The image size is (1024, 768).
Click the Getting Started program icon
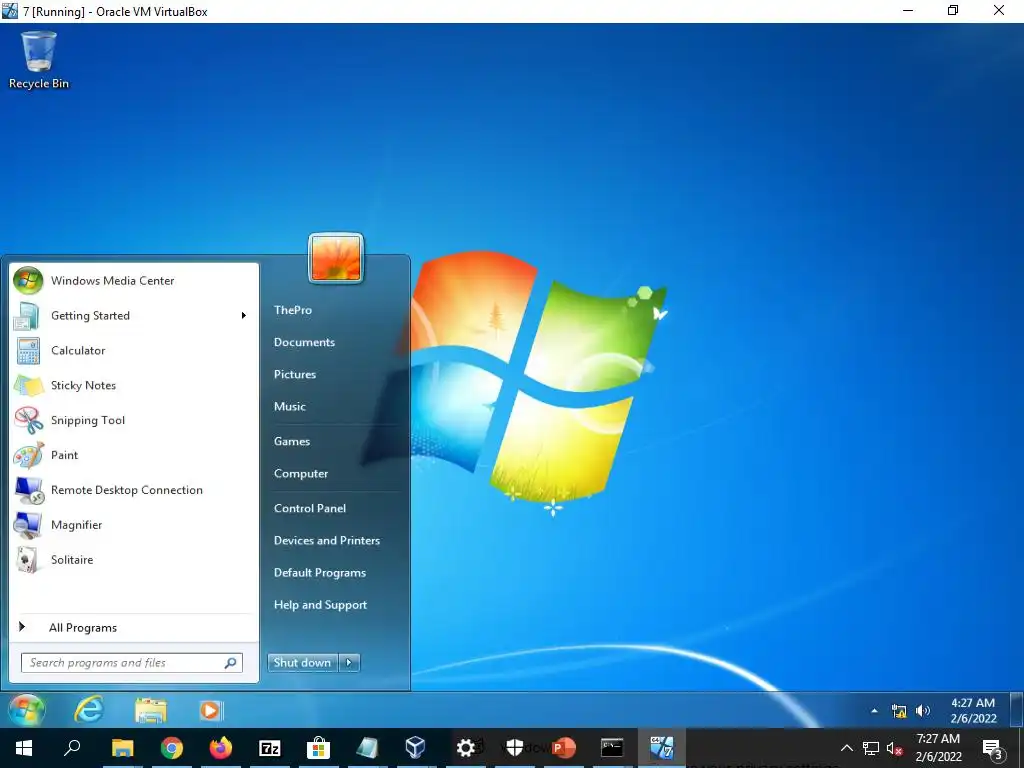point(27,316)
